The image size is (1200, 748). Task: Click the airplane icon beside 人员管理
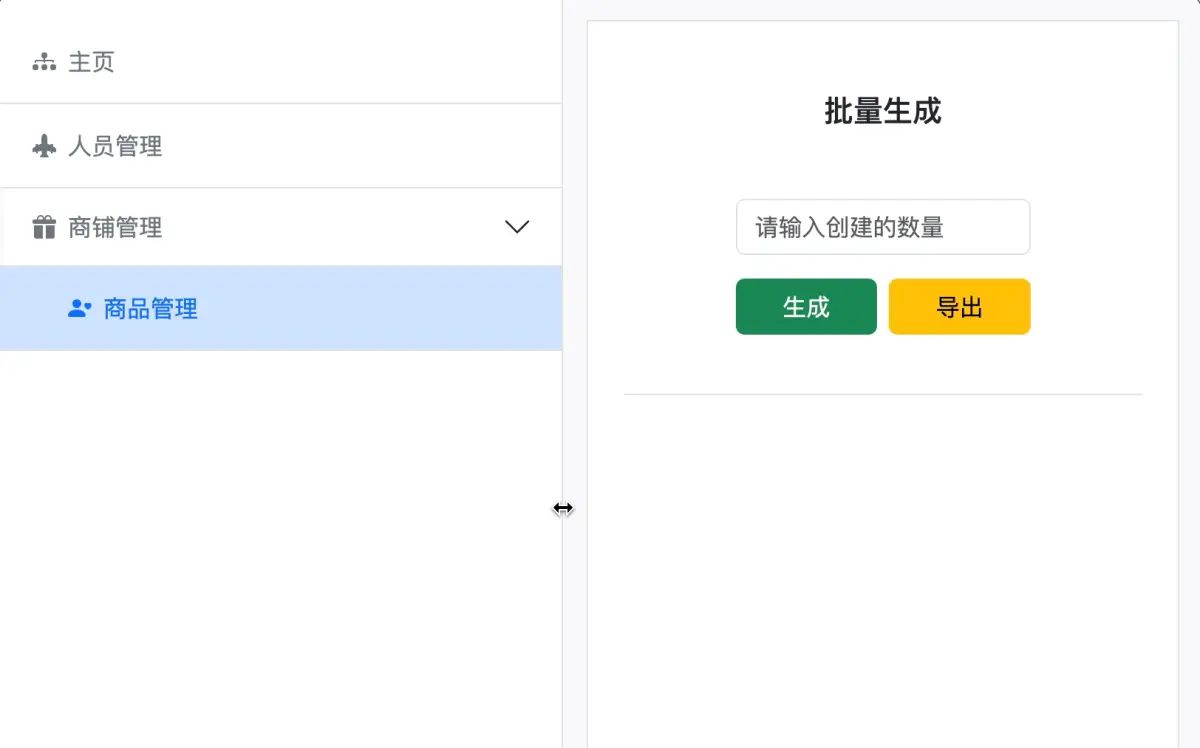click(44, 147)
